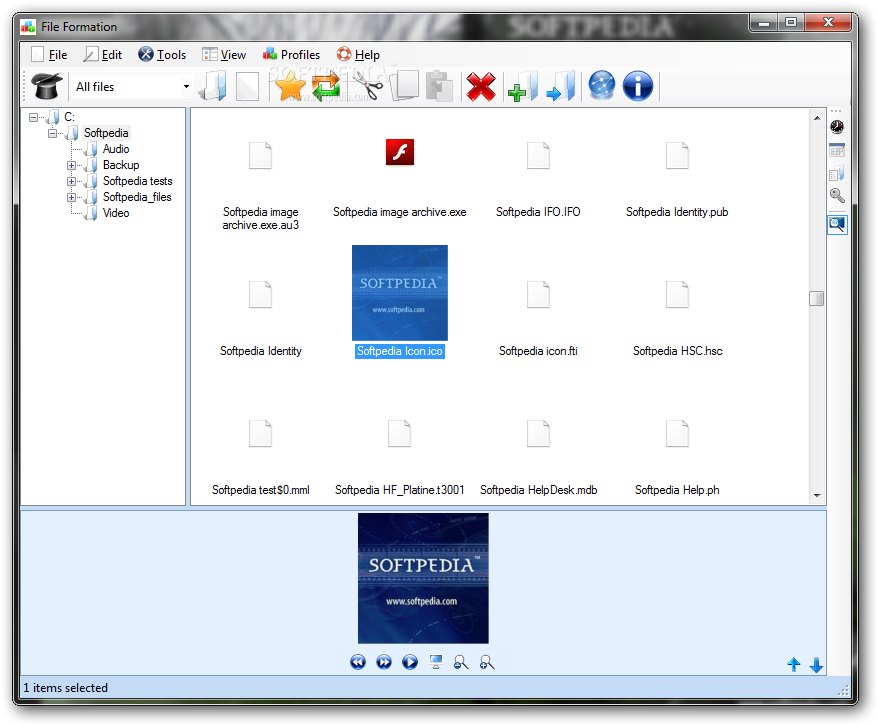Open the View menu
This screenshot has width=879, height=726.
point(224,55)
